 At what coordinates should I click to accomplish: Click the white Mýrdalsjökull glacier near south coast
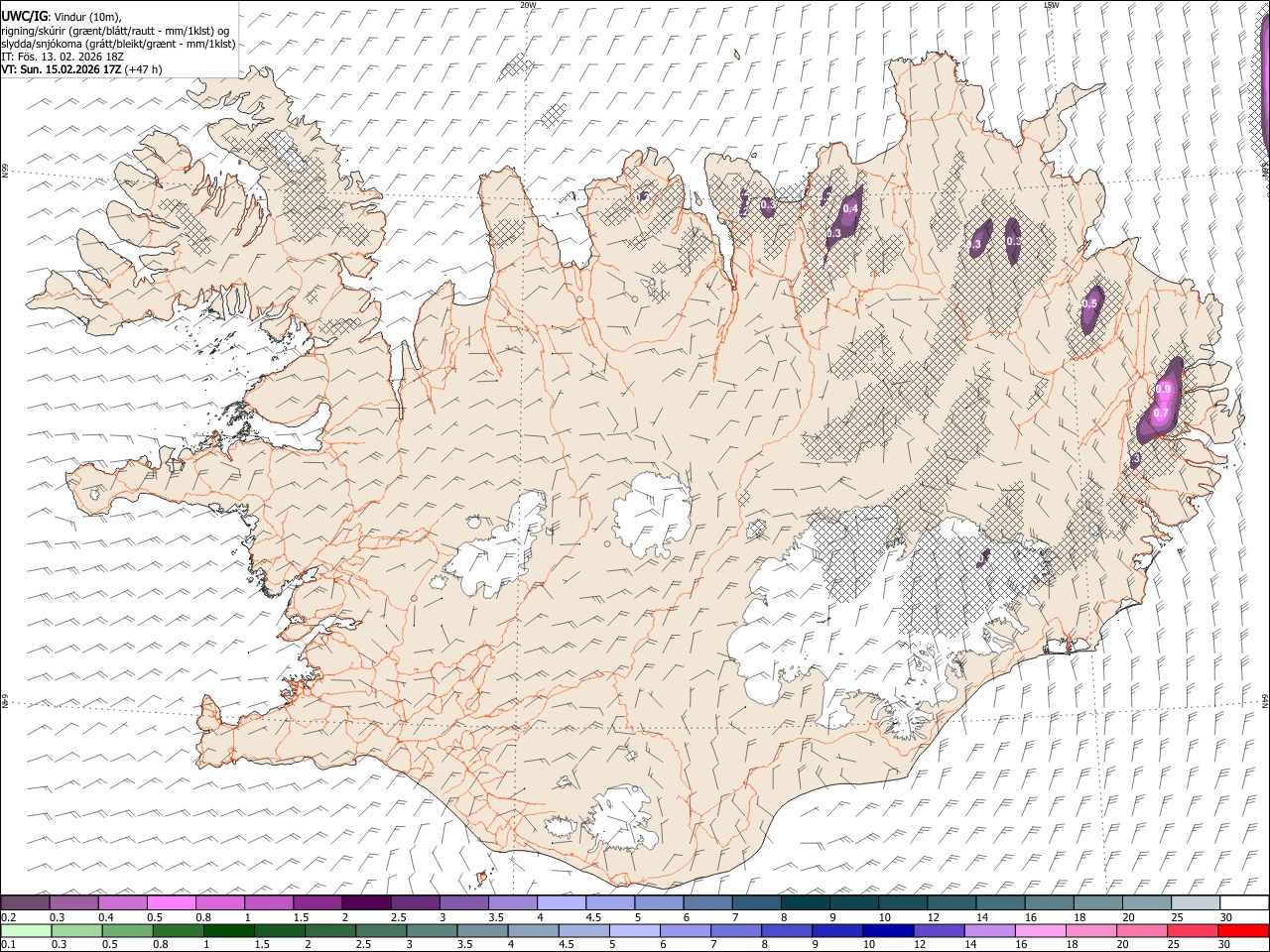pyautogui.click(x=620, y=820)
